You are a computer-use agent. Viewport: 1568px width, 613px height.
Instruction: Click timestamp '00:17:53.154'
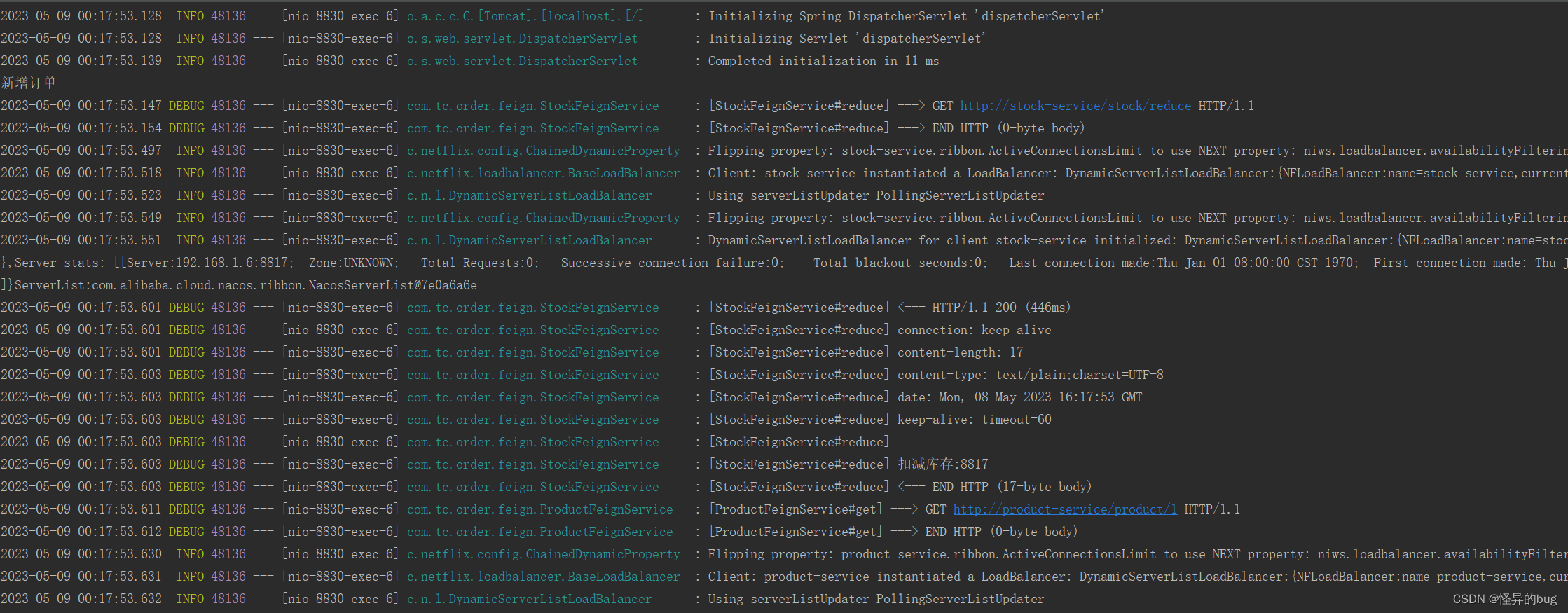pos(120,128)
